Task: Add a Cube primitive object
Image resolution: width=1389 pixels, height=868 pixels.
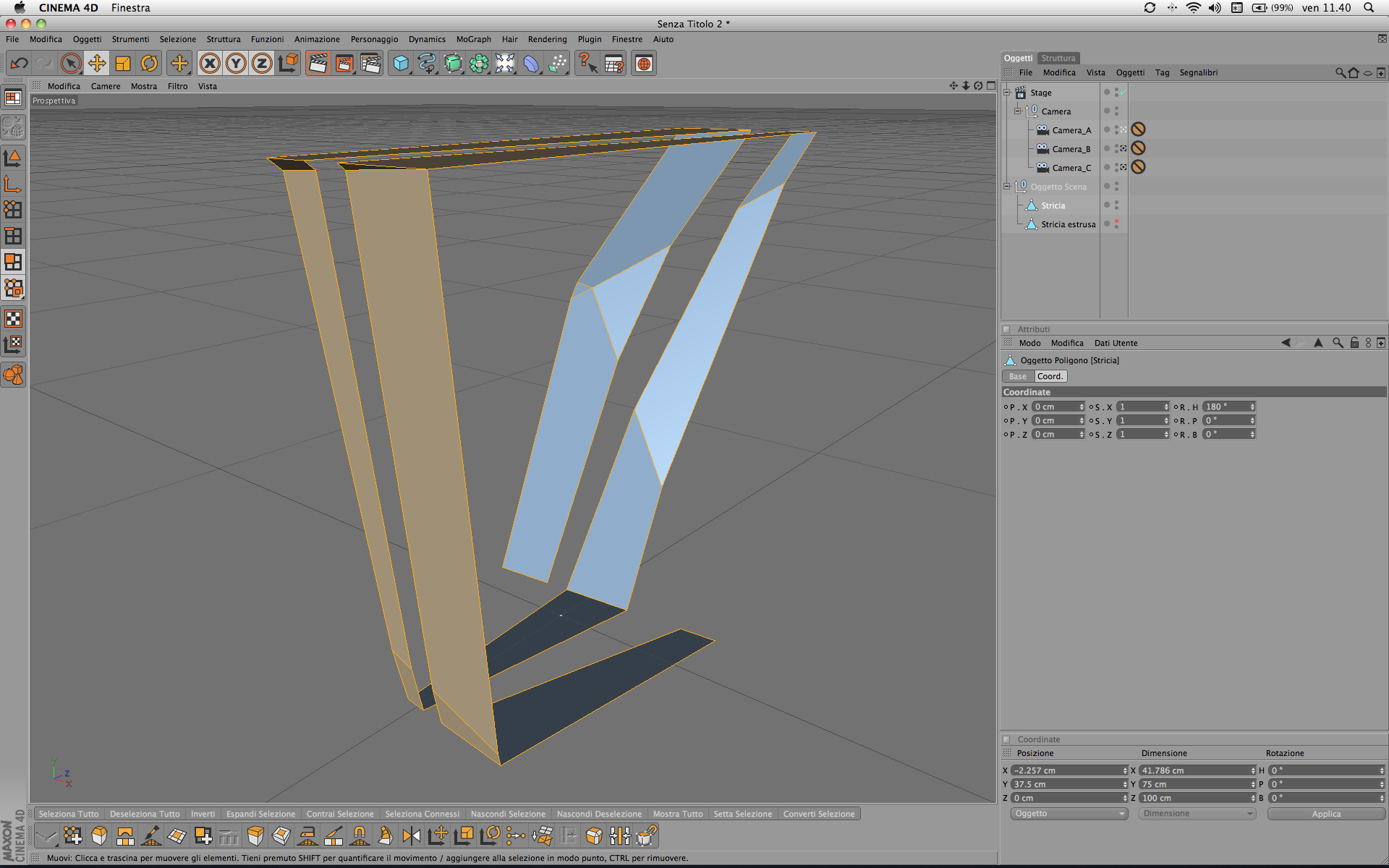Action: point(401,64)
